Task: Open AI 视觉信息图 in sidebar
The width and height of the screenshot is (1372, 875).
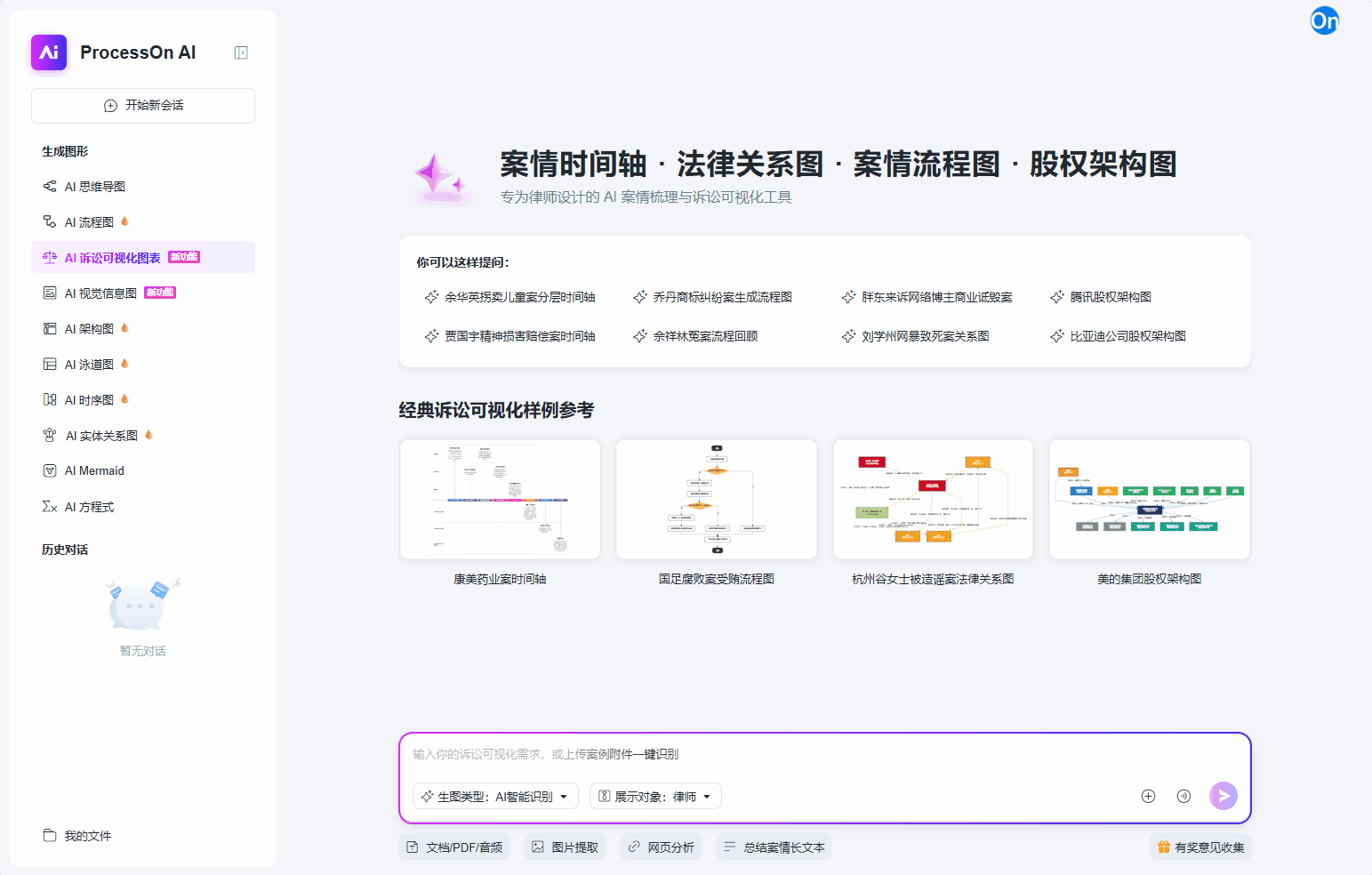Action: pos(143,293)
